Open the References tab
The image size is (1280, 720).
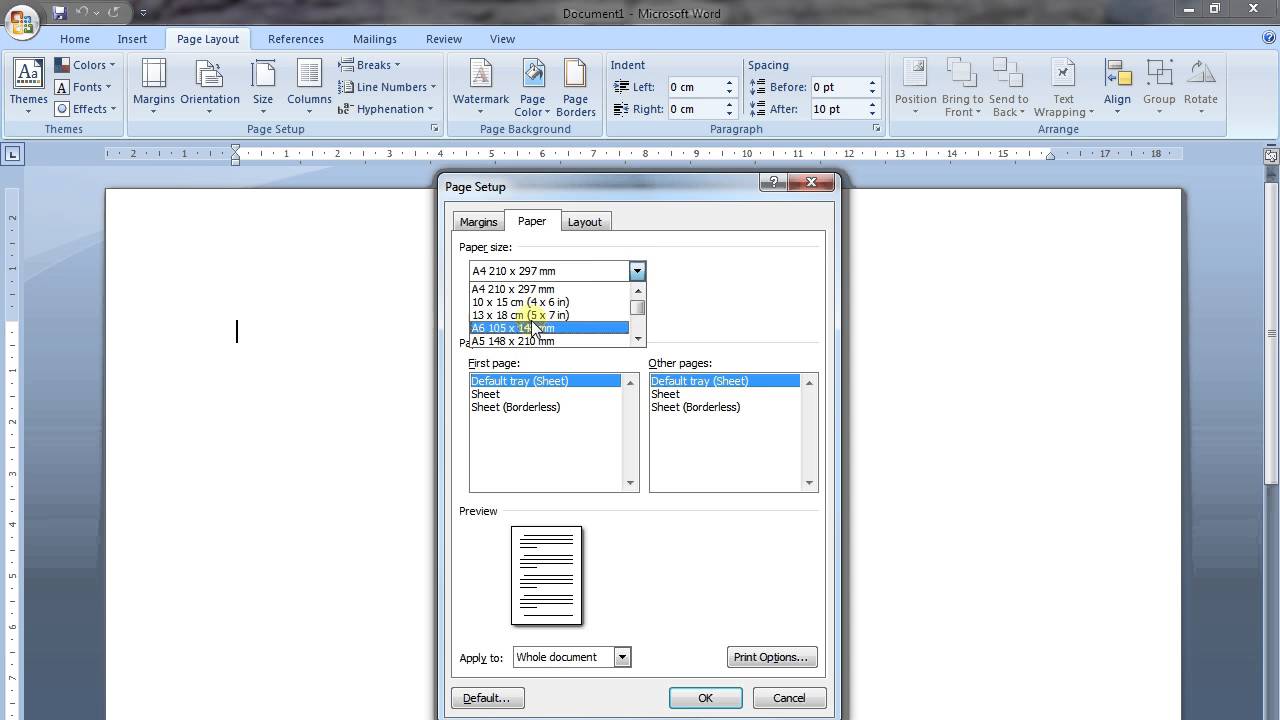[x=296, y=39]
